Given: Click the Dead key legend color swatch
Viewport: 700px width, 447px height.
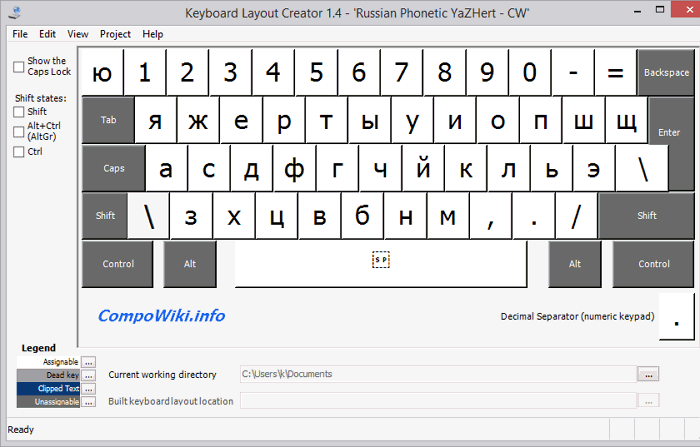Looking at the screenshot, I should (x=48, y=375).
